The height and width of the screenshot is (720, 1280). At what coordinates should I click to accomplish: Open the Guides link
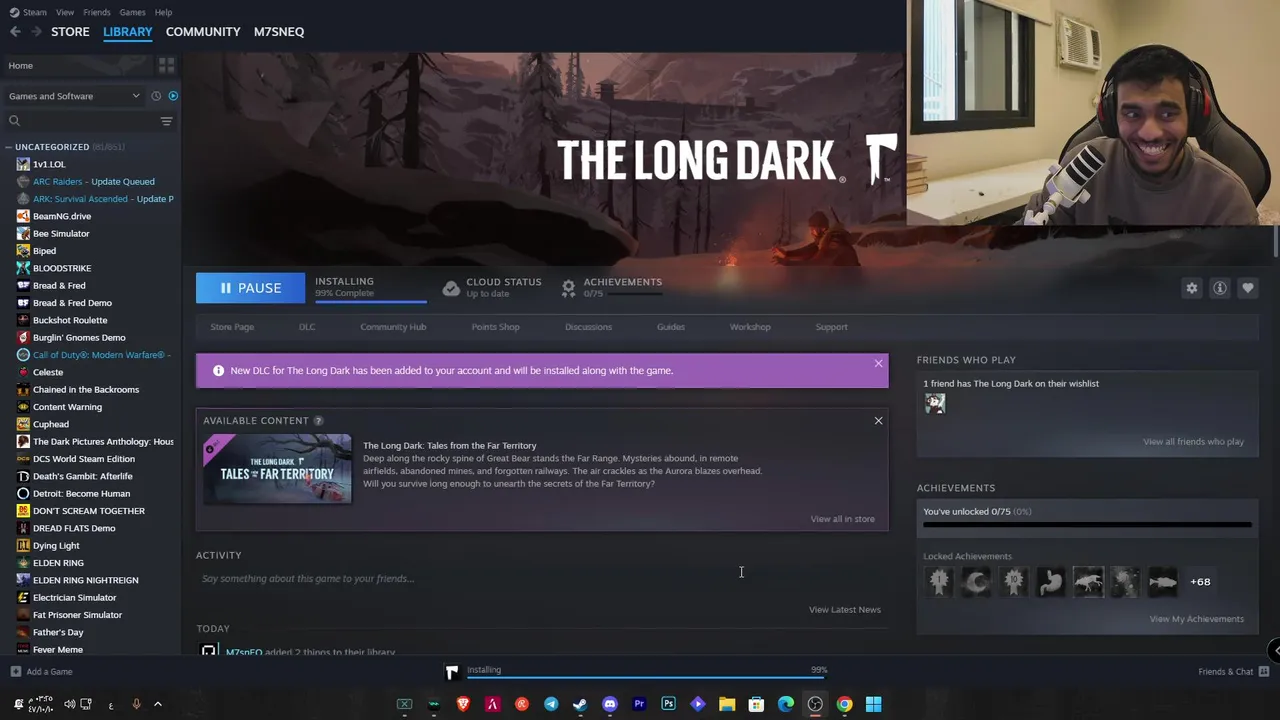click(671, 327)
